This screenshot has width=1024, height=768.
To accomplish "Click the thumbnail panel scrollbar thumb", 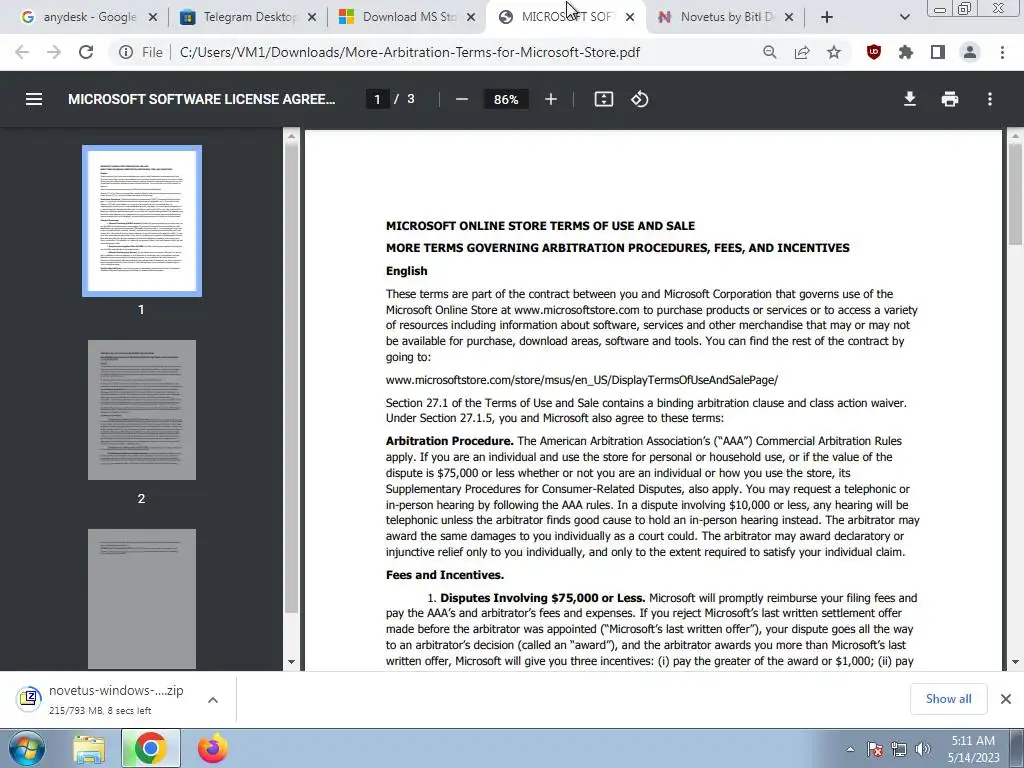I will point(291,379).
